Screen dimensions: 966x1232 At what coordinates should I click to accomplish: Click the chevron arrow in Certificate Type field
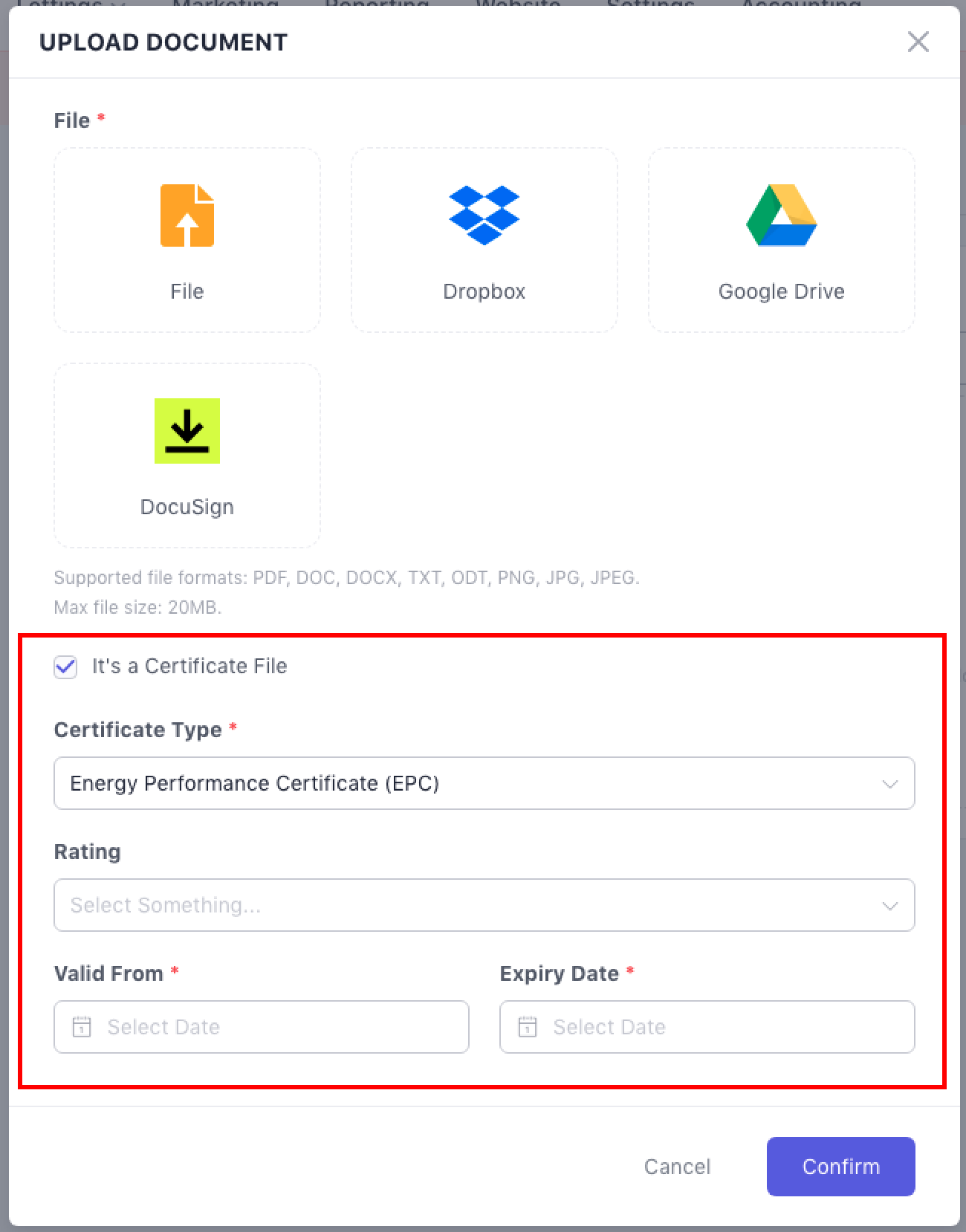click(889, 784)
